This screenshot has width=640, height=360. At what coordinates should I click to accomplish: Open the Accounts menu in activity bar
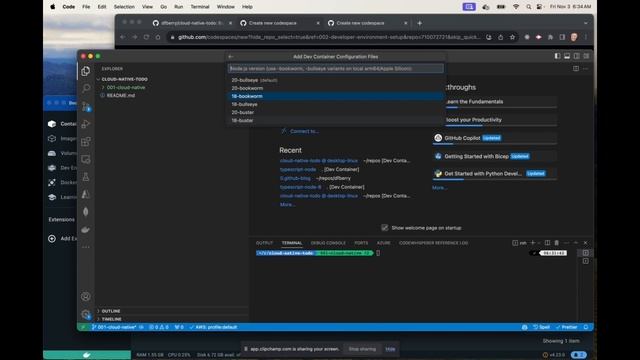click(x=86, y=297)
